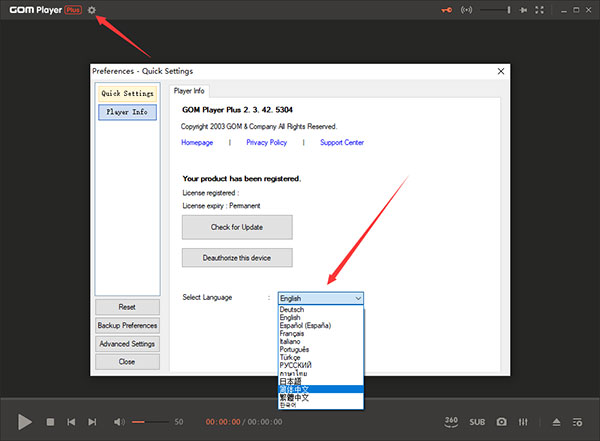Choose 日本語 language option
The image size is (600, 441).
pos(321,381)
